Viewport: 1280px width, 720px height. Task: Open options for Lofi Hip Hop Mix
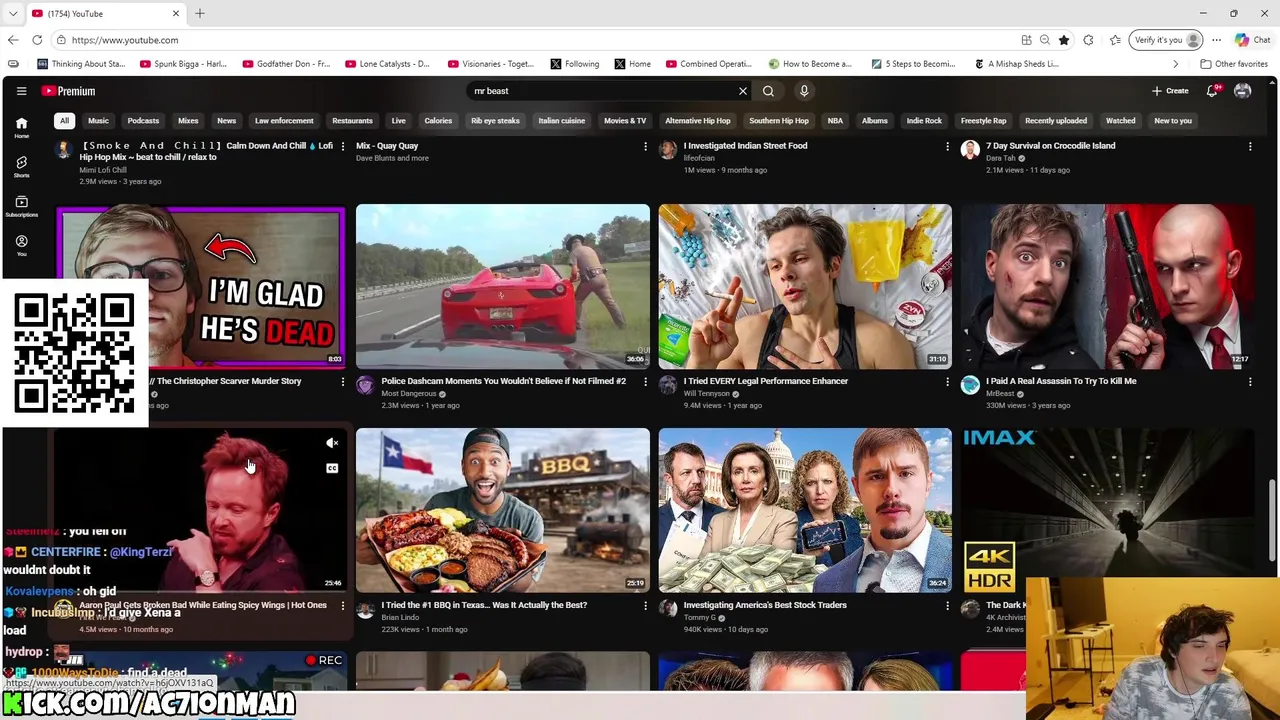point(342,147)
